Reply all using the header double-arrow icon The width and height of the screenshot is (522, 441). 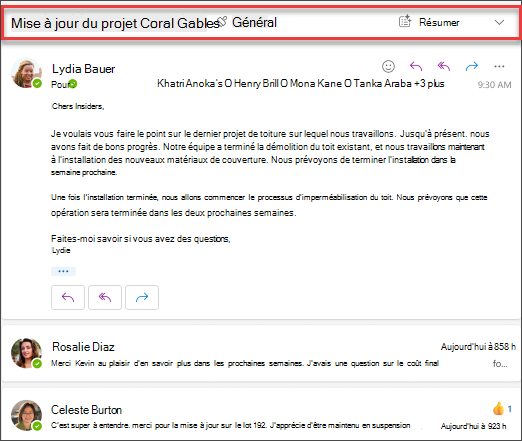tap(444, 66)
